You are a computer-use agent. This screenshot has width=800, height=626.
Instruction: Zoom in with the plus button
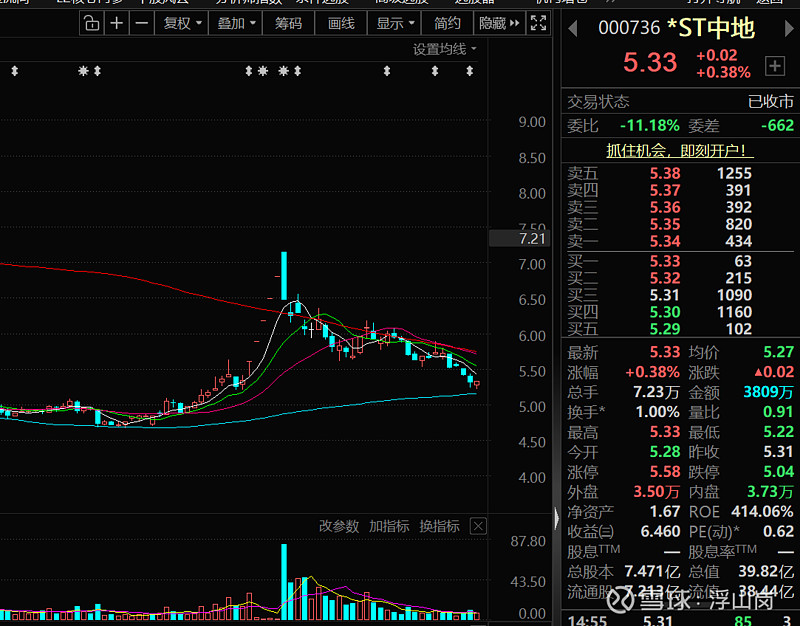[116, 23]
